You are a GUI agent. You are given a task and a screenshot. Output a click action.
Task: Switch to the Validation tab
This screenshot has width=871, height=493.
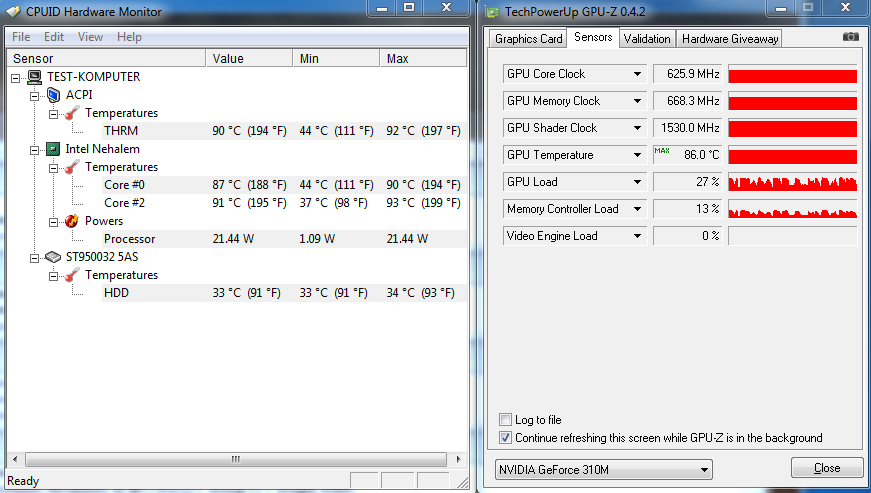(x=647, y=39)
